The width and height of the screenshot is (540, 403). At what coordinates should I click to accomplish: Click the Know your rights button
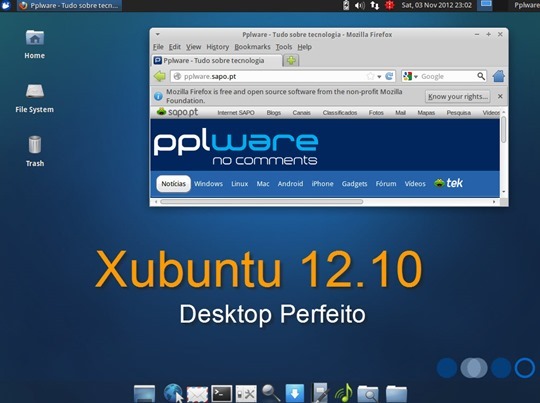pos(458,96)
